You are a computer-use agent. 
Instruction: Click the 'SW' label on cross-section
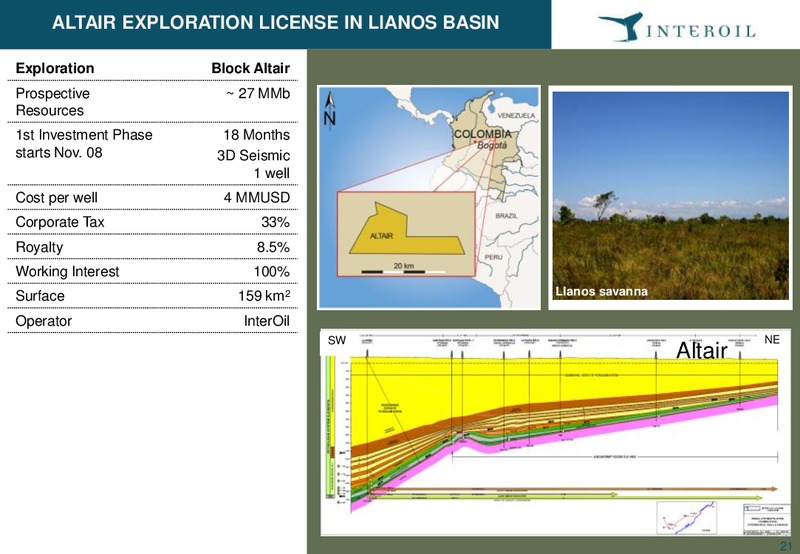[337, 341]
